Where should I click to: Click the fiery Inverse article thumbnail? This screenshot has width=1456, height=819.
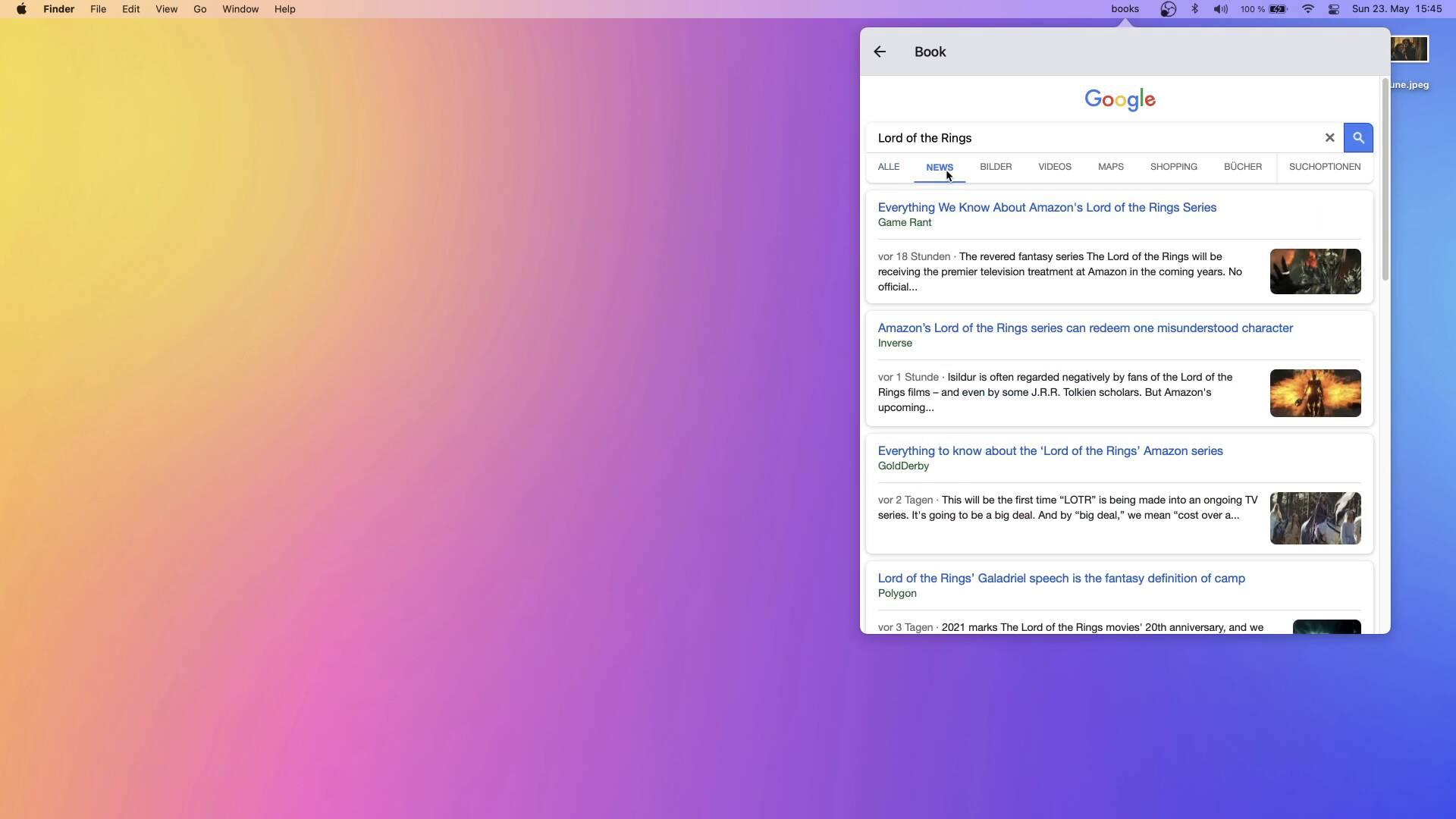point(1316,393)
